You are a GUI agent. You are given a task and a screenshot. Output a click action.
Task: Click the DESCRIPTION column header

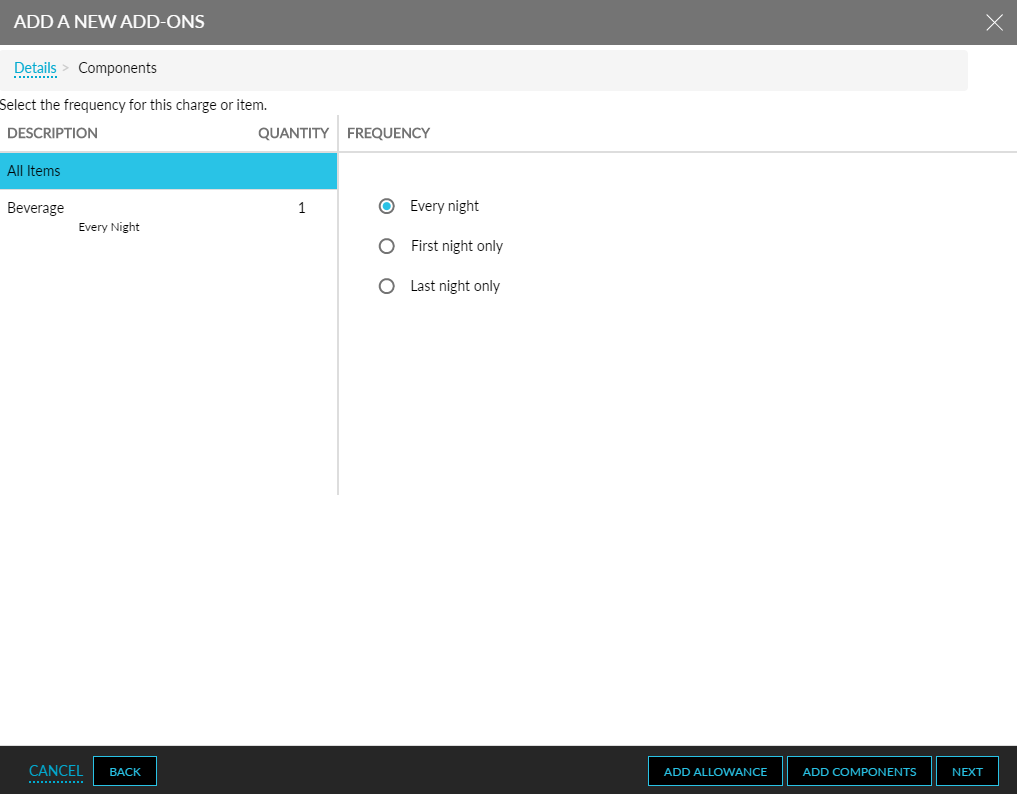click(x=52, y=133)
